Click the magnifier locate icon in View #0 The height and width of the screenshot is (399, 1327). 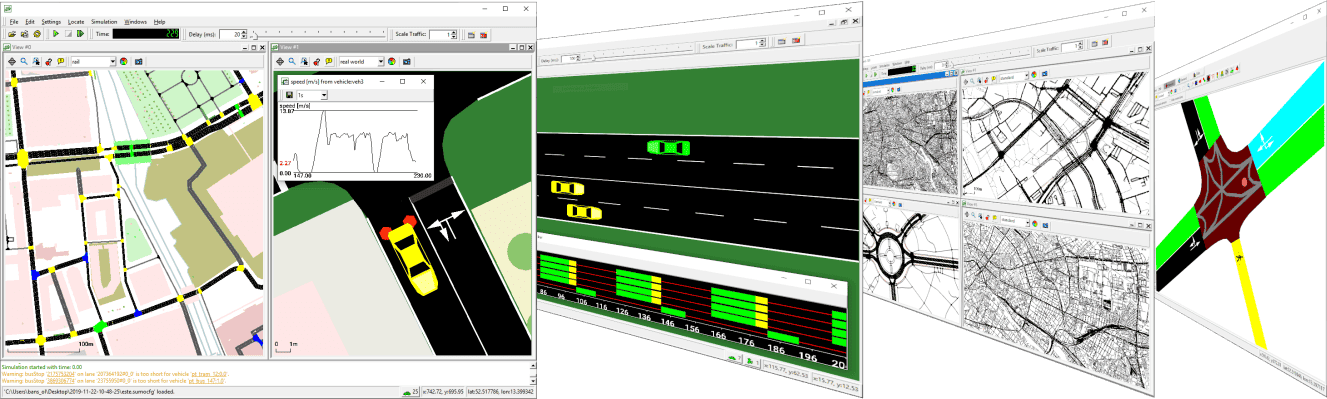click(24, 61)
